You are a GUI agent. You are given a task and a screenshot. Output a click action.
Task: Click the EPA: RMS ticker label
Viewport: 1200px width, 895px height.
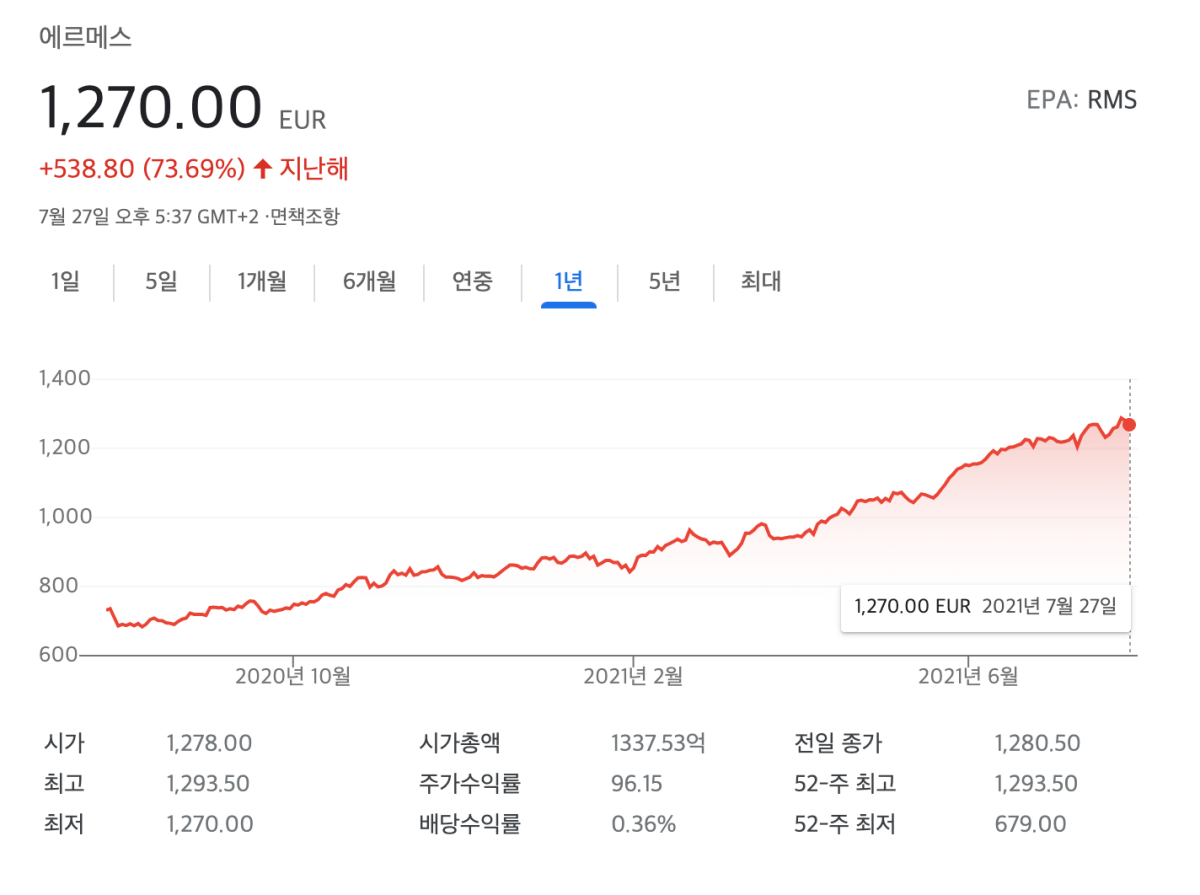(x=1081, y=100)
